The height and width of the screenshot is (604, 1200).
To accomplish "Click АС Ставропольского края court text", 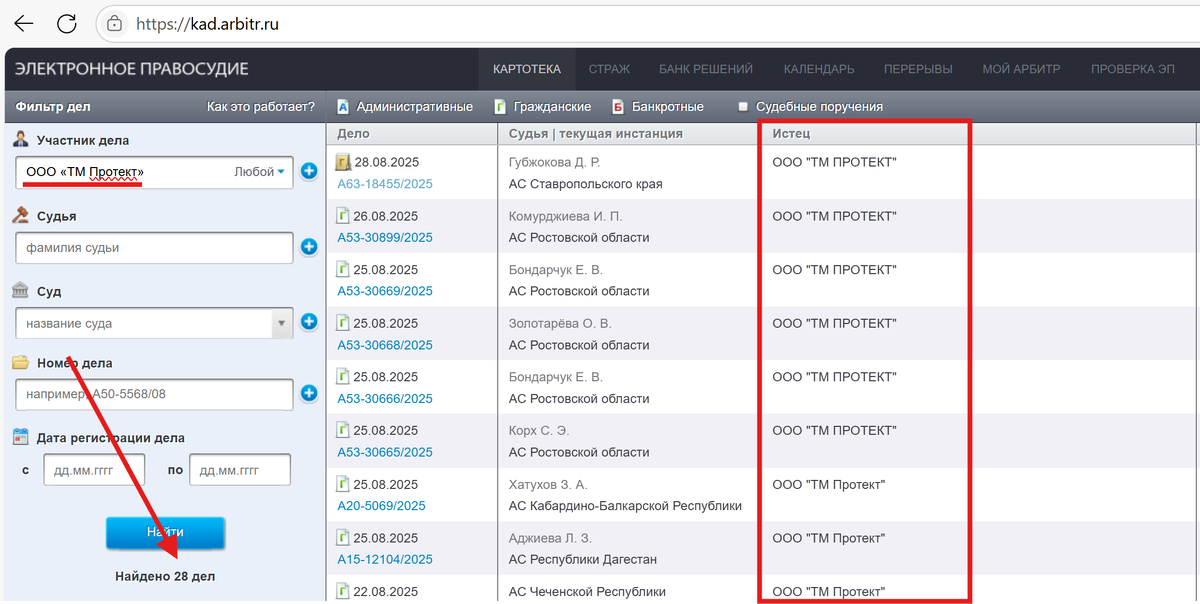I will point(585,184).
